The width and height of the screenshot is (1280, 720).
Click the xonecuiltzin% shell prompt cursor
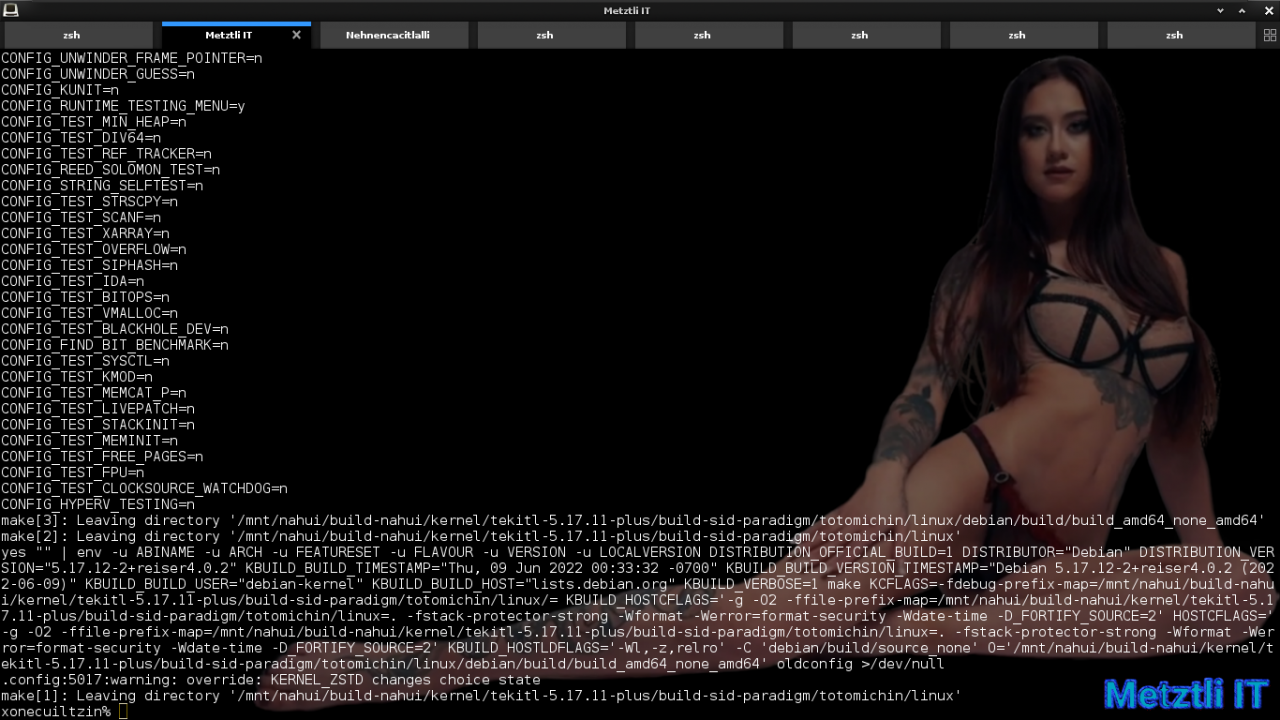(x=123, y=711)
